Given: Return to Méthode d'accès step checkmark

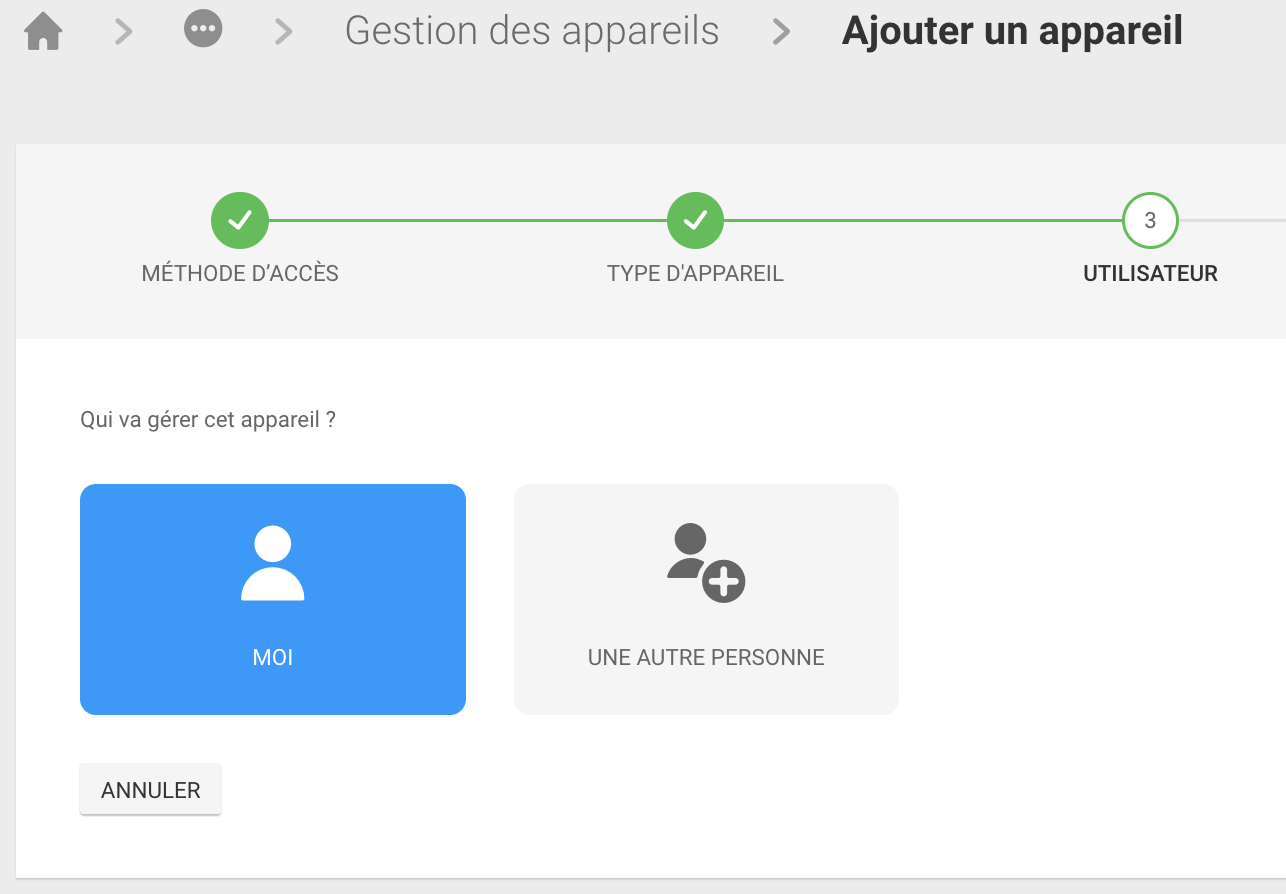Looking at the screenshot, I should pos(240,220).
